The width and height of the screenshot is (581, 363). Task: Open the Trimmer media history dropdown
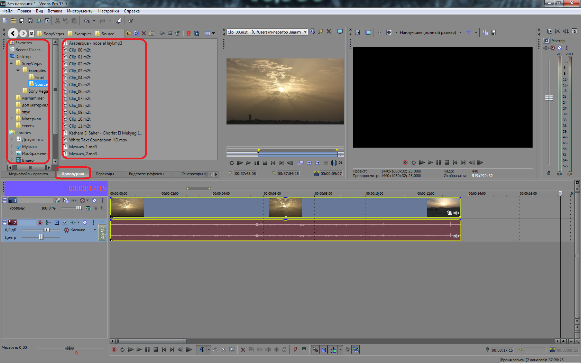click(x=305, y=32)
